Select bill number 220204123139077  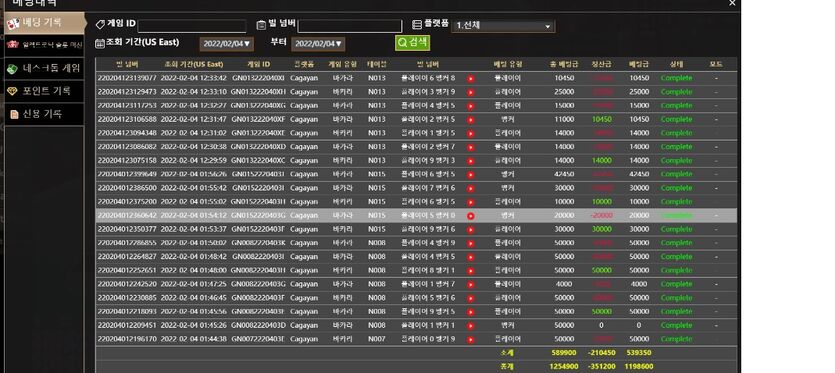127,78
